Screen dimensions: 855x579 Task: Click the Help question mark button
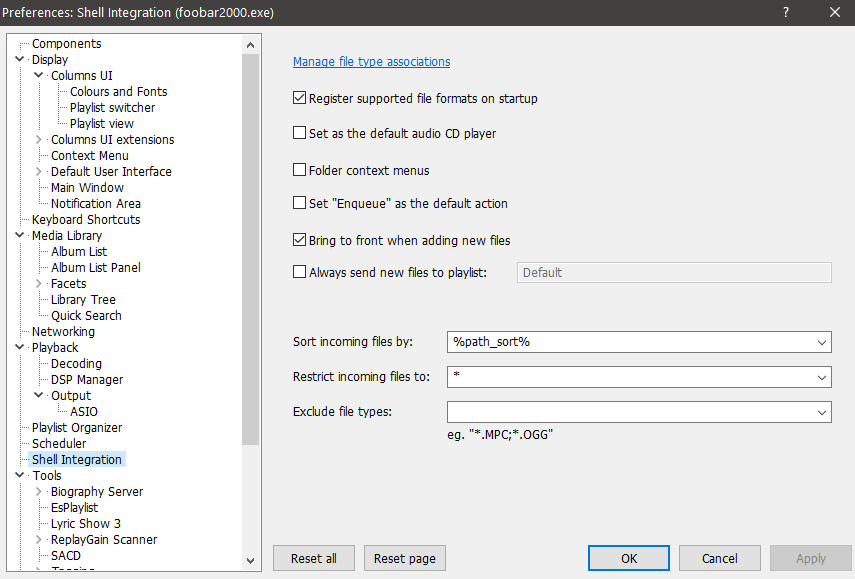786,13
